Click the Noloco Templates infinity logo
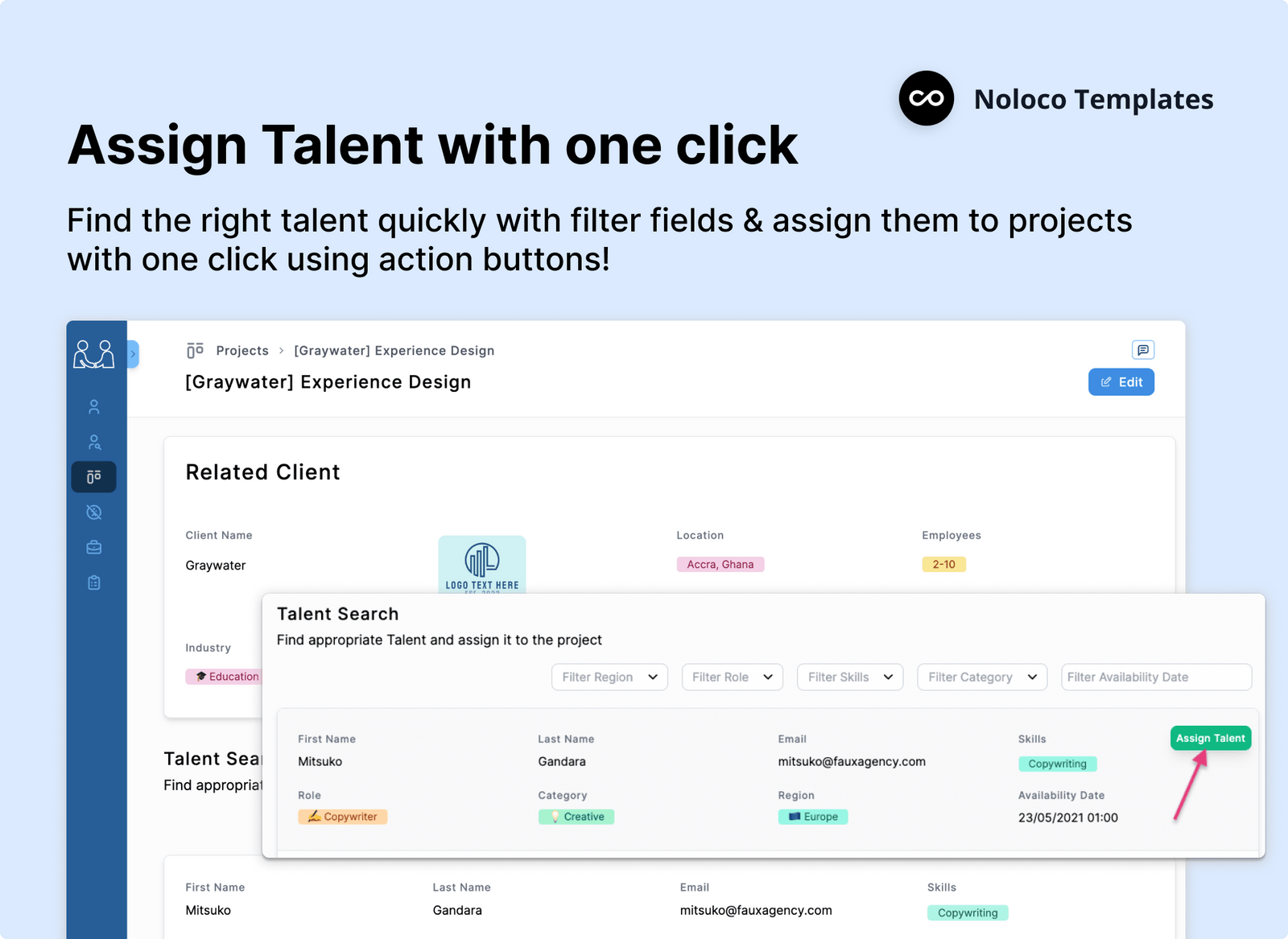Viewport: 1288px width, 939px height. click(x=926, y=98)
